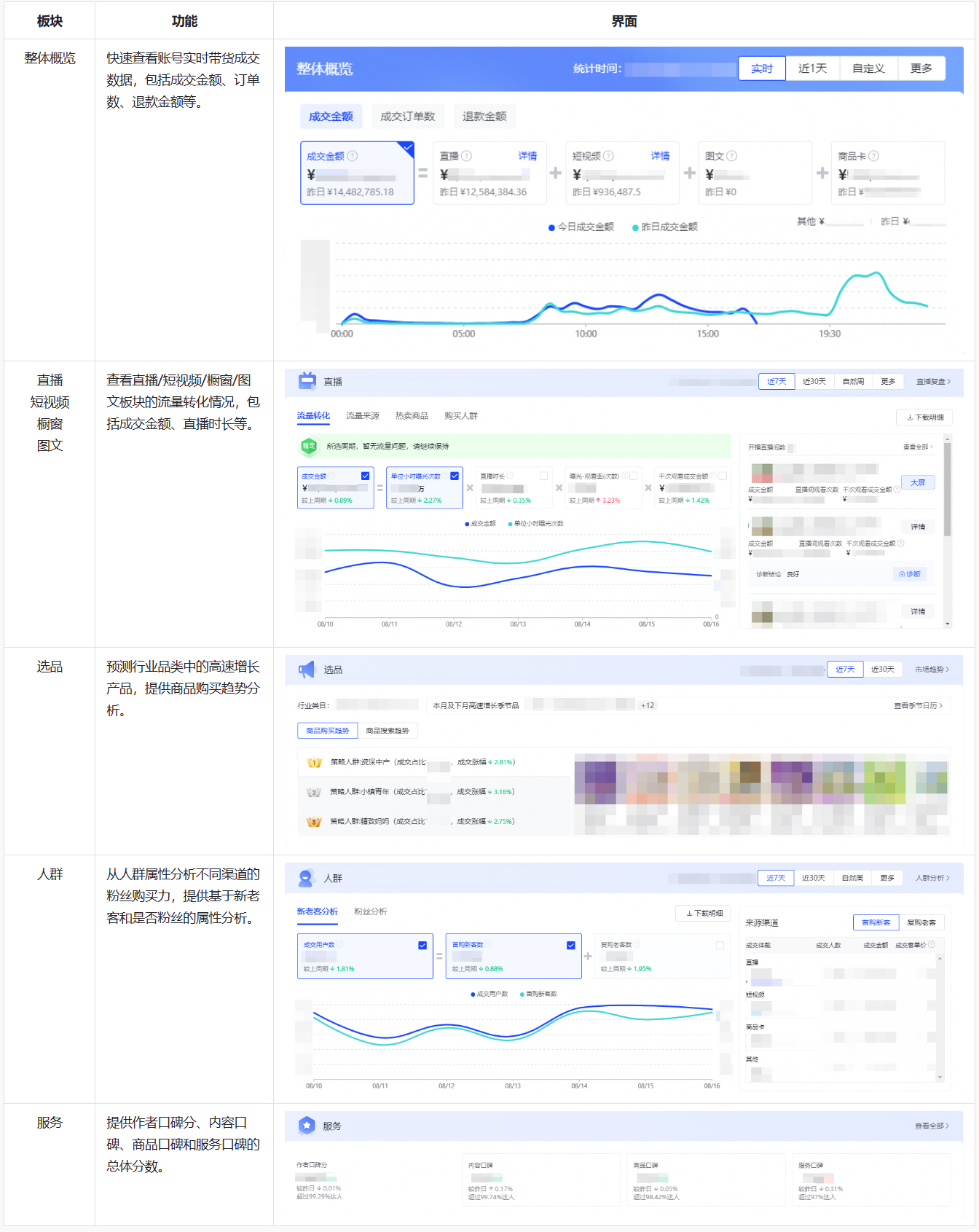
Task: Click help icon next to 首购新客数
Action: pyautogui.click(x=488, y=944)
